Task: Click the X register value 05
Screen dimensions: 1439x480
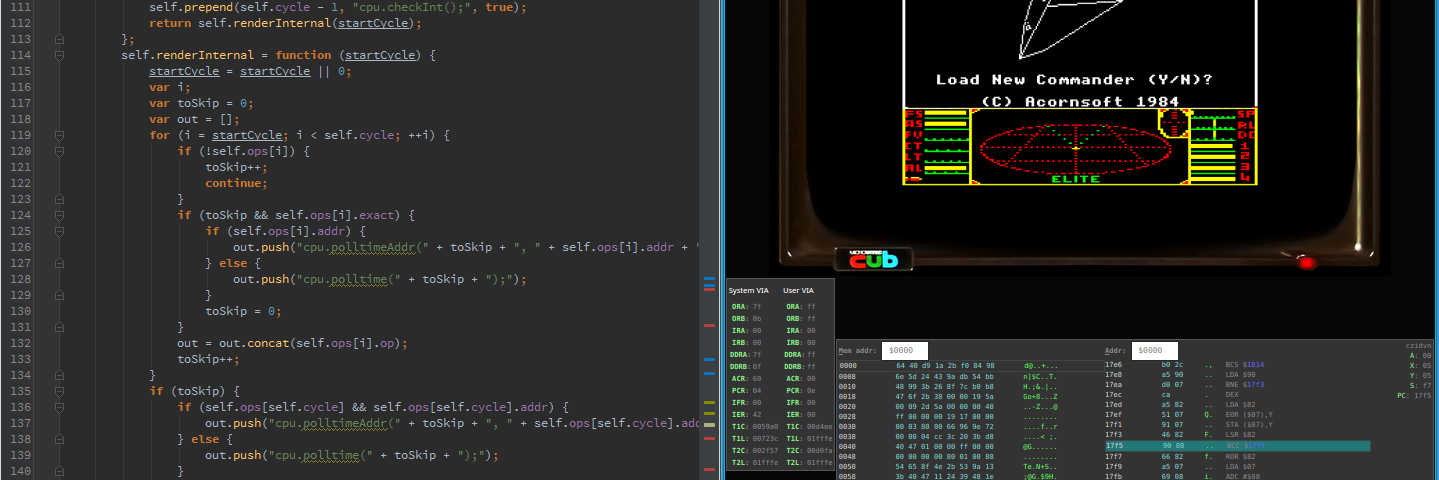Action: (x=1427, y=365)
